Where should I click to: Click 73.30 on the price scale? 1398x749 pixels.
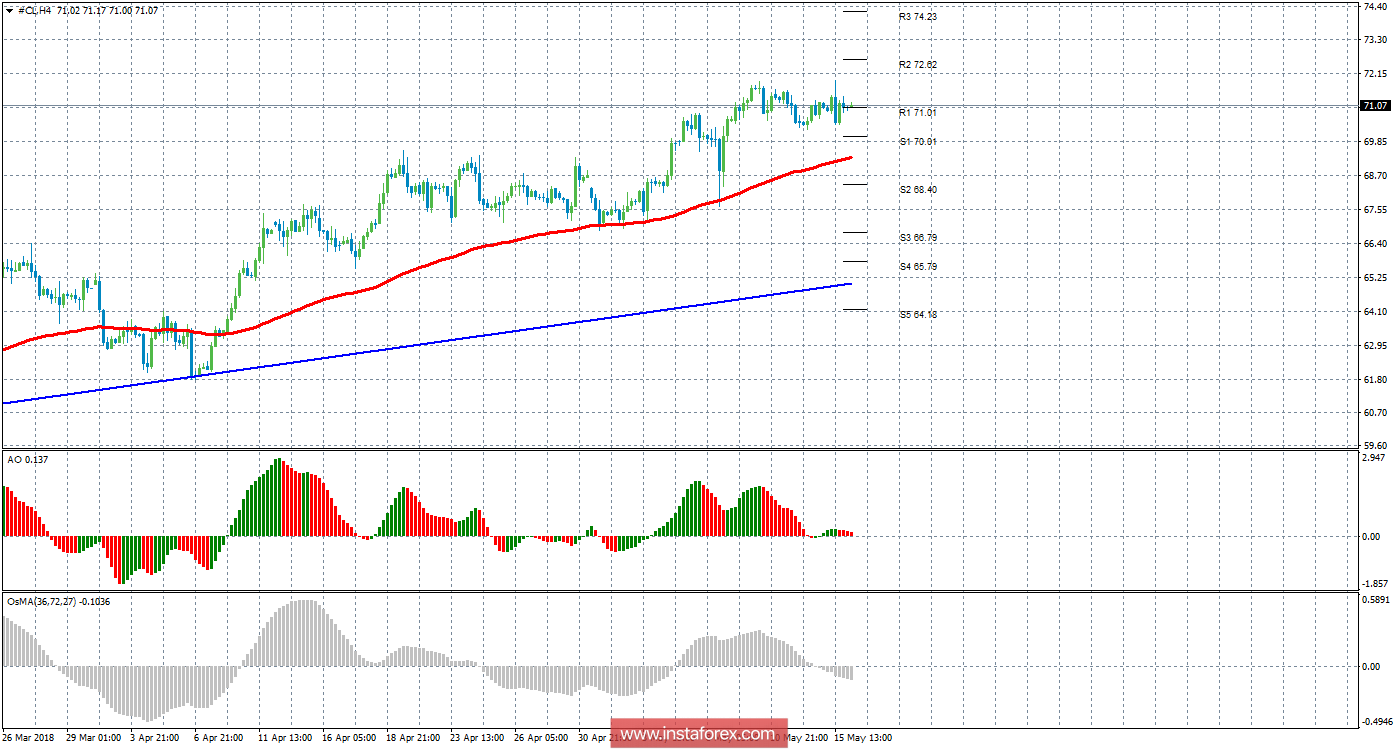tap(1375, 41)
